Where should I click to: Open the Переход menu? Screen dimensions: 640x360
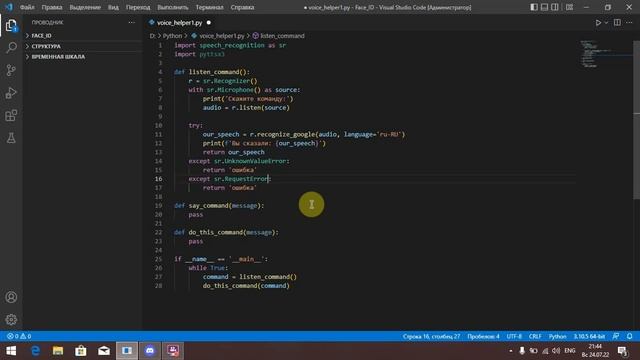tap(138, 7)
